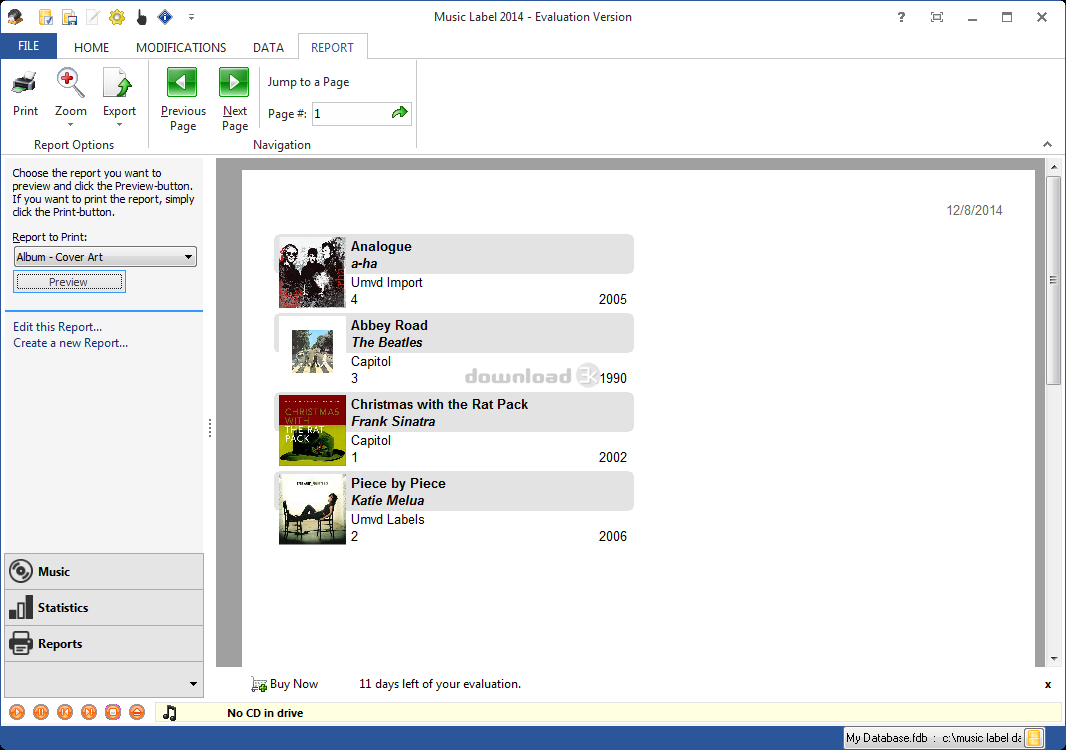Open the FILE menu
1066x750 pixels.
[x=29, y=46]
